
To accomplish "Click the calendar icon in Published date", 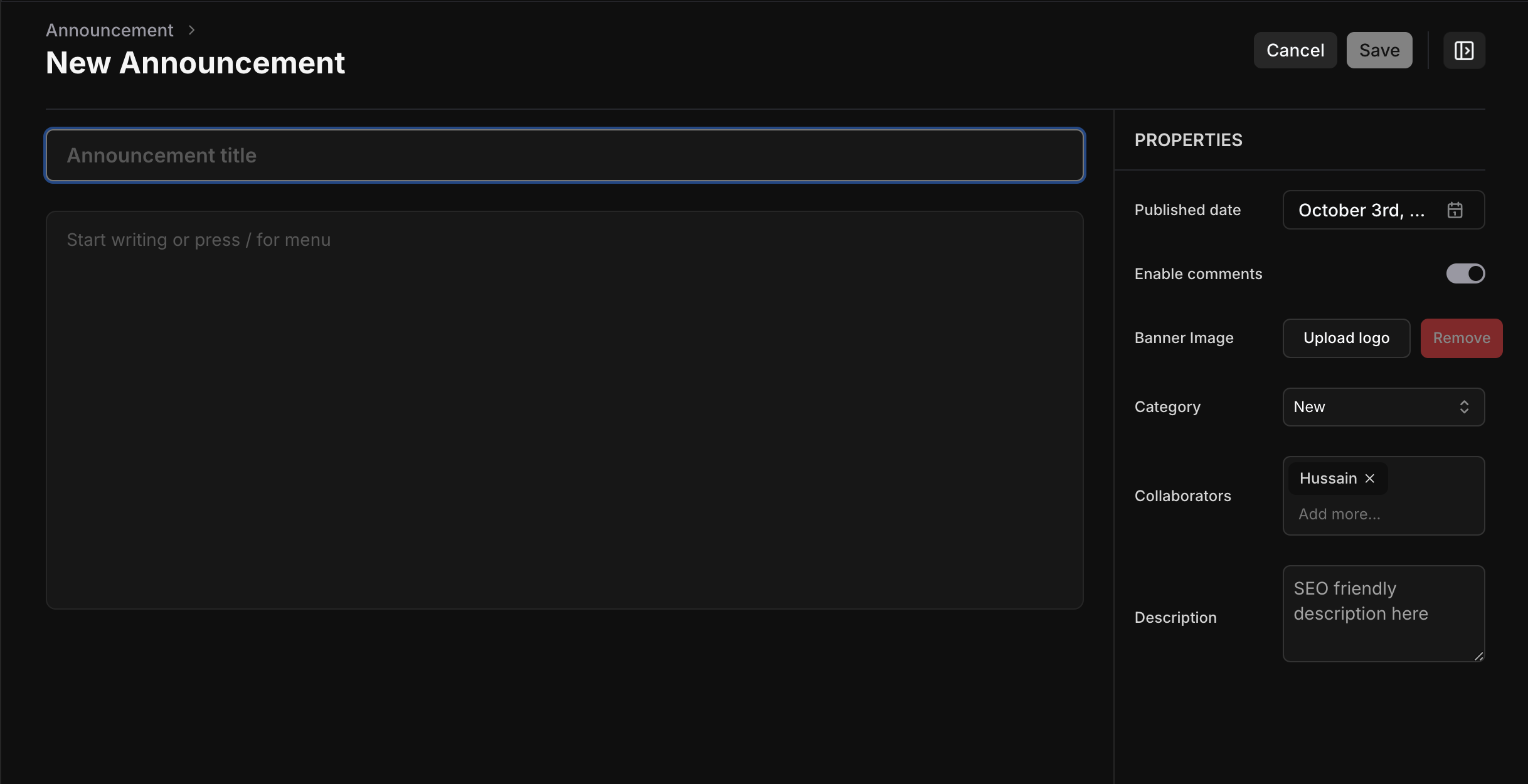I will point(1455,210).
